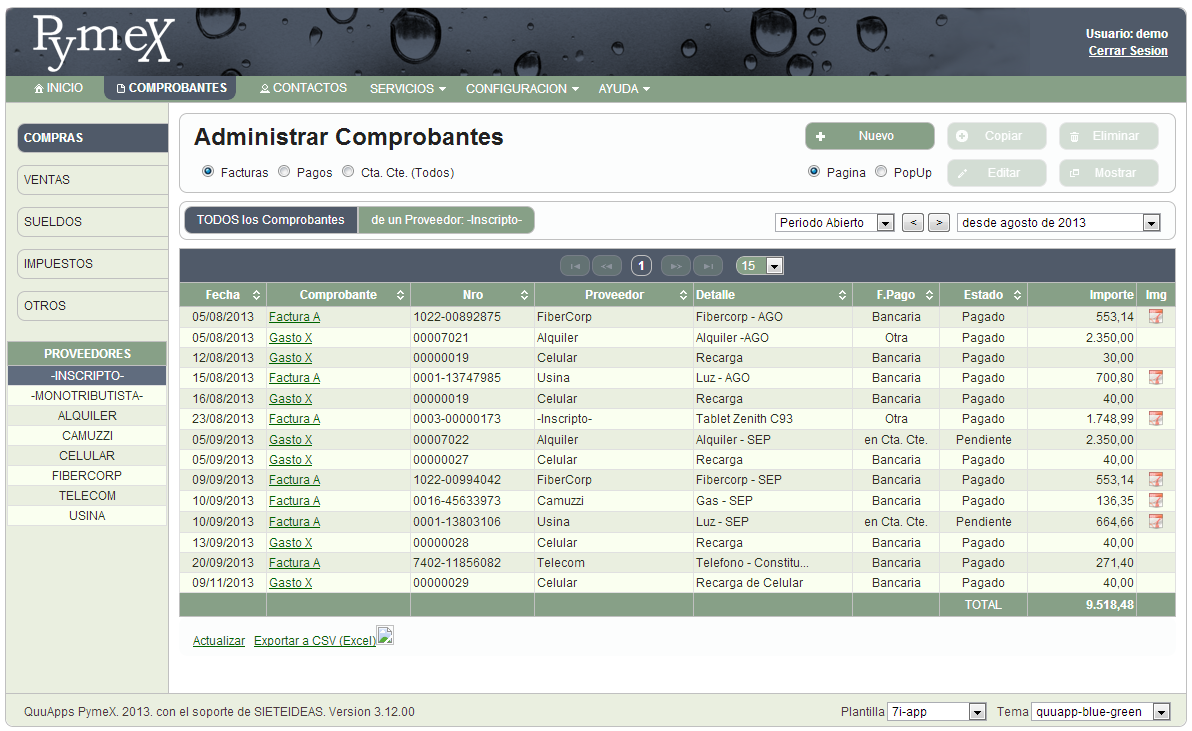
Task: Choose the PopUp radio option
Action: click(881, 172)
